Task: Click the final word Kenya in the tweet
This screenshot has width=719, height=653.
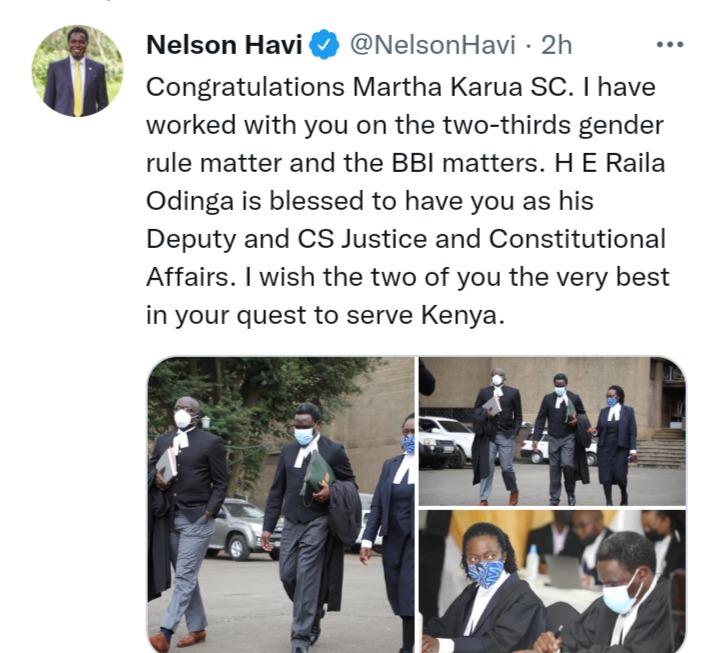Action: tap(463, 316)
